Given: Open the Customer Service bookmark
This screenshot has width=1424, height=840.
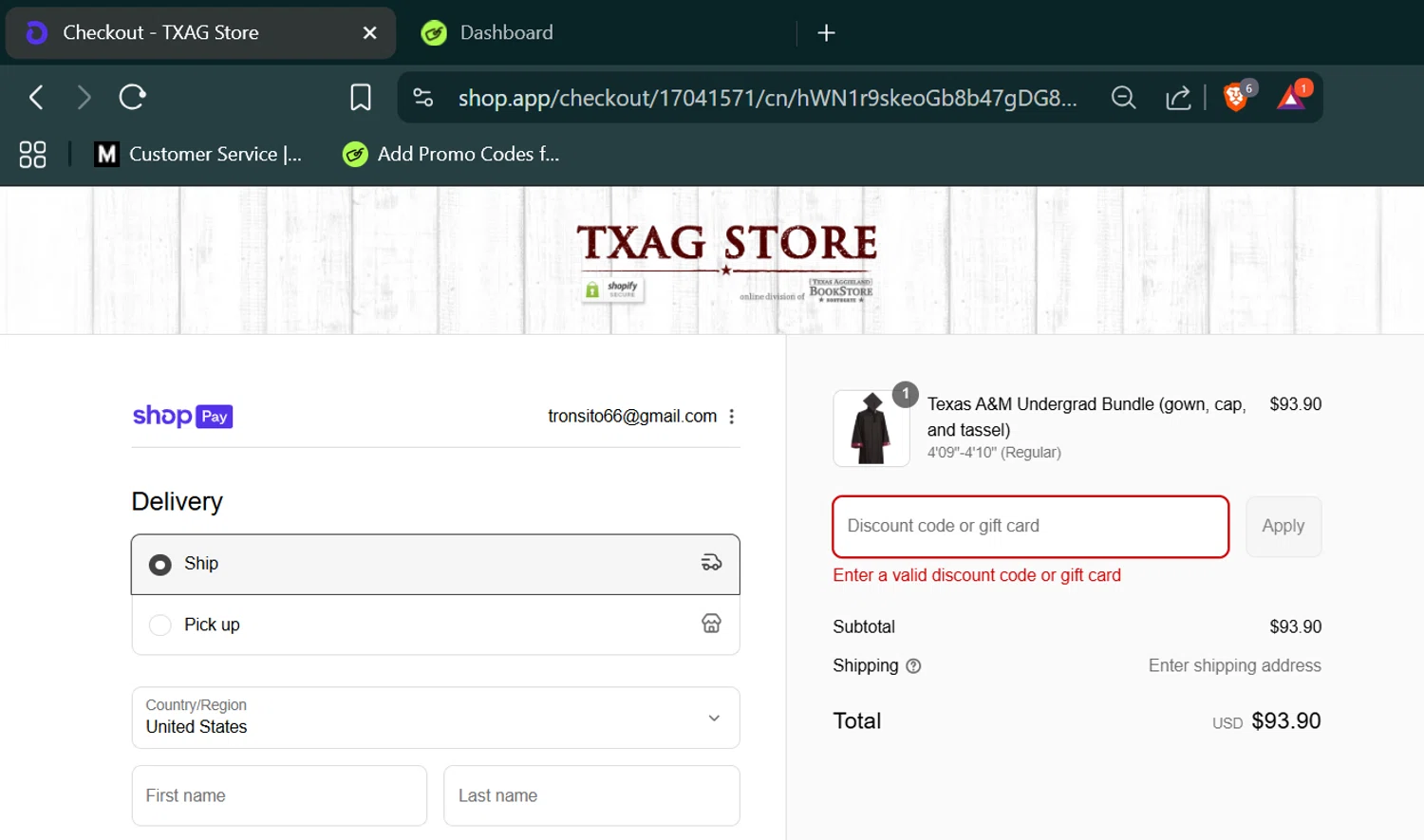Looking at the screenshot, I should (198, 154).
